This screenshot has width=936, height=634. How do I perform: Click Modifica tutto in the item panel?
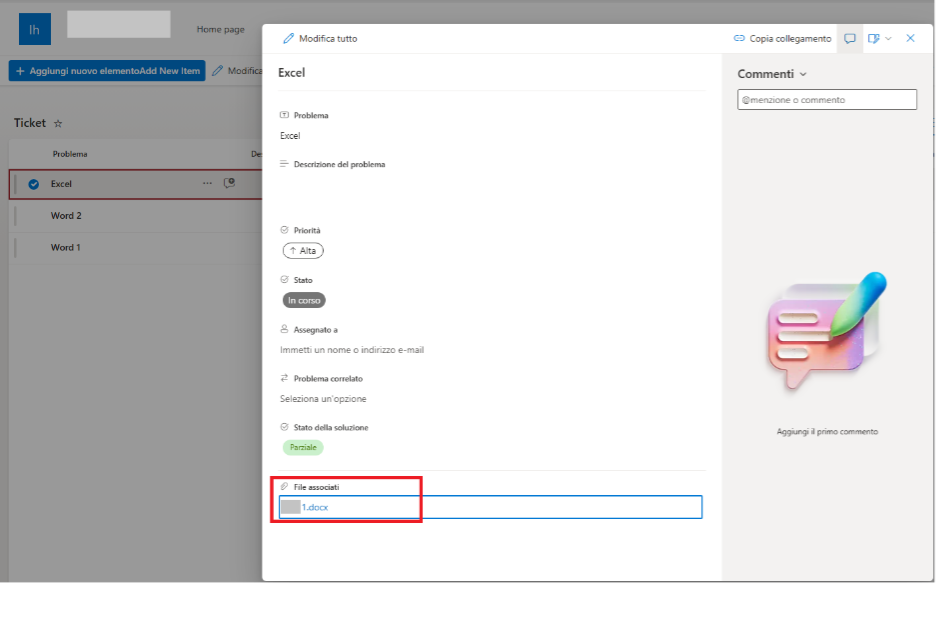pos(321,38)
